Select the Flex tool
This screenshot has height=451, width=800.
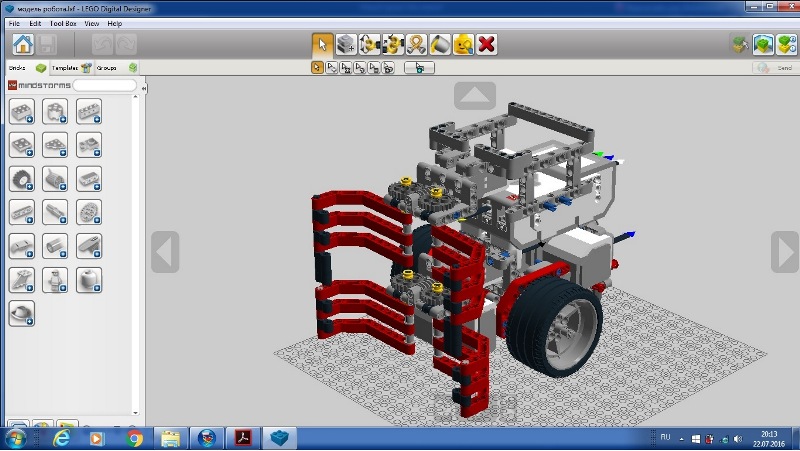[x=417, y=45]
